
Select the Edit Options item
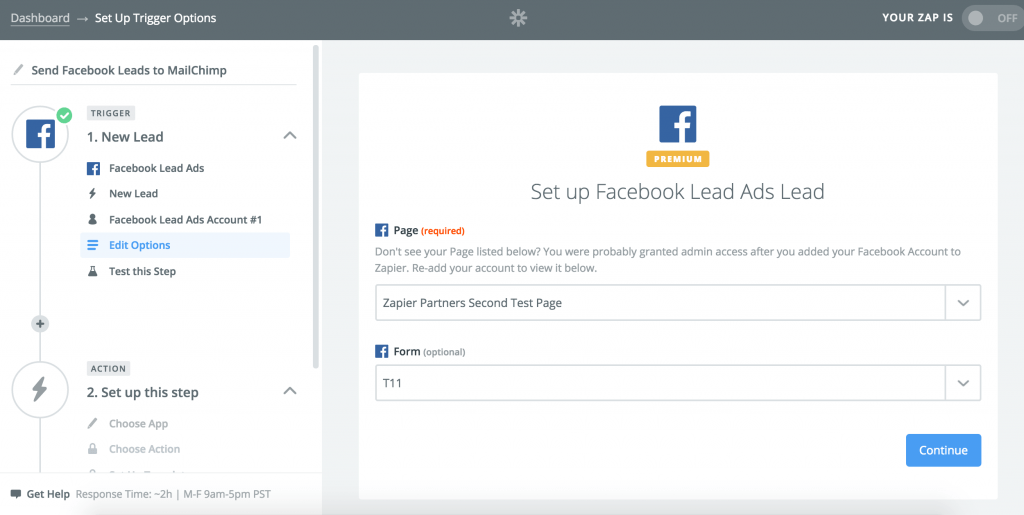[x=185, y=245]
